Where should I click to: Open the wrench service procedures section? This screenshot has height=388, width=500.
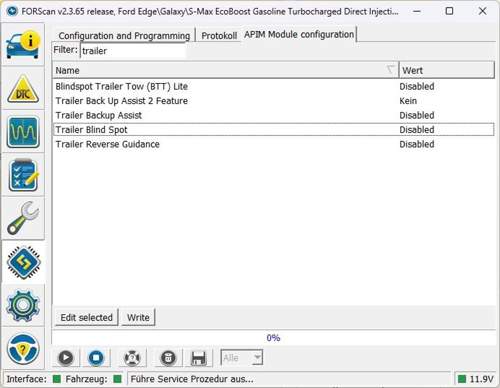tap(23, 218)
